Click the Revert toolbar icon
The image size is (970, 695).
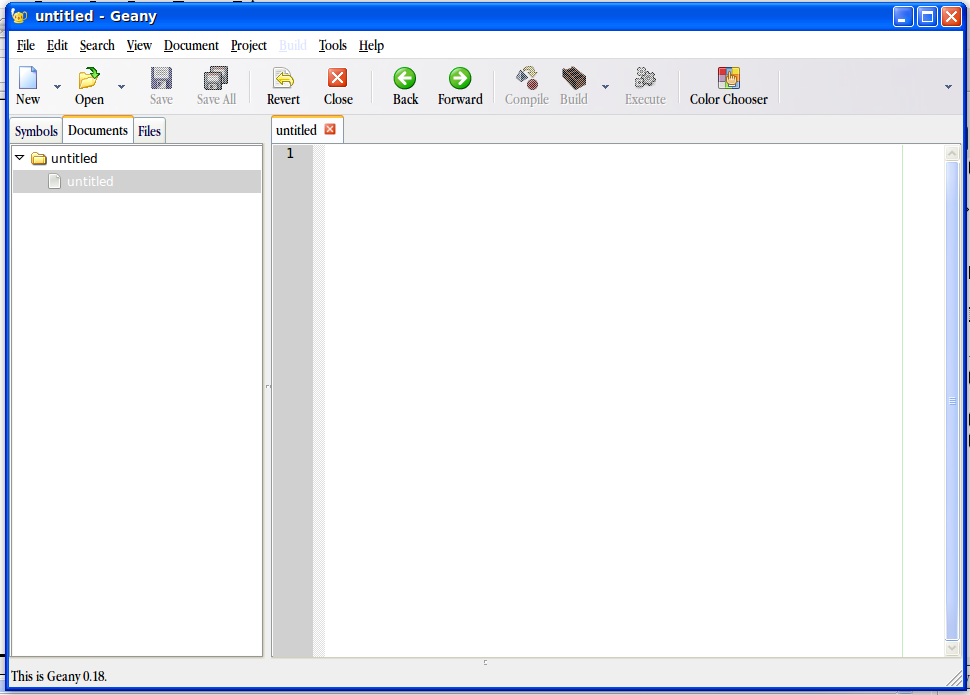tap(283, 79)
